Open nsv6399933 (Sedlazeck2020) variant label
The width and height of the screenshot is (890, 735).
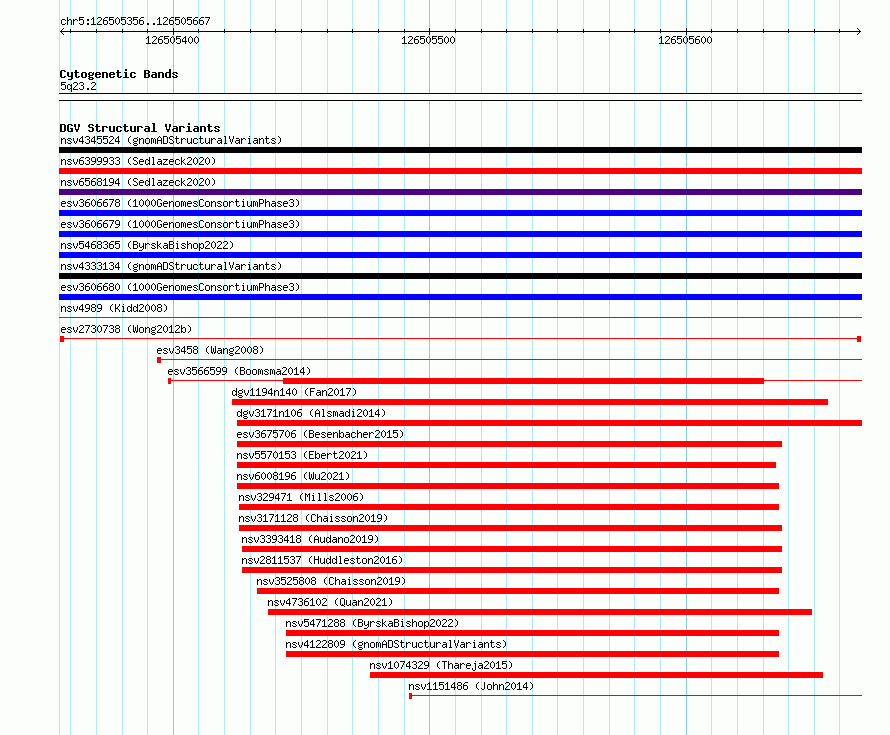pos(138,161)
